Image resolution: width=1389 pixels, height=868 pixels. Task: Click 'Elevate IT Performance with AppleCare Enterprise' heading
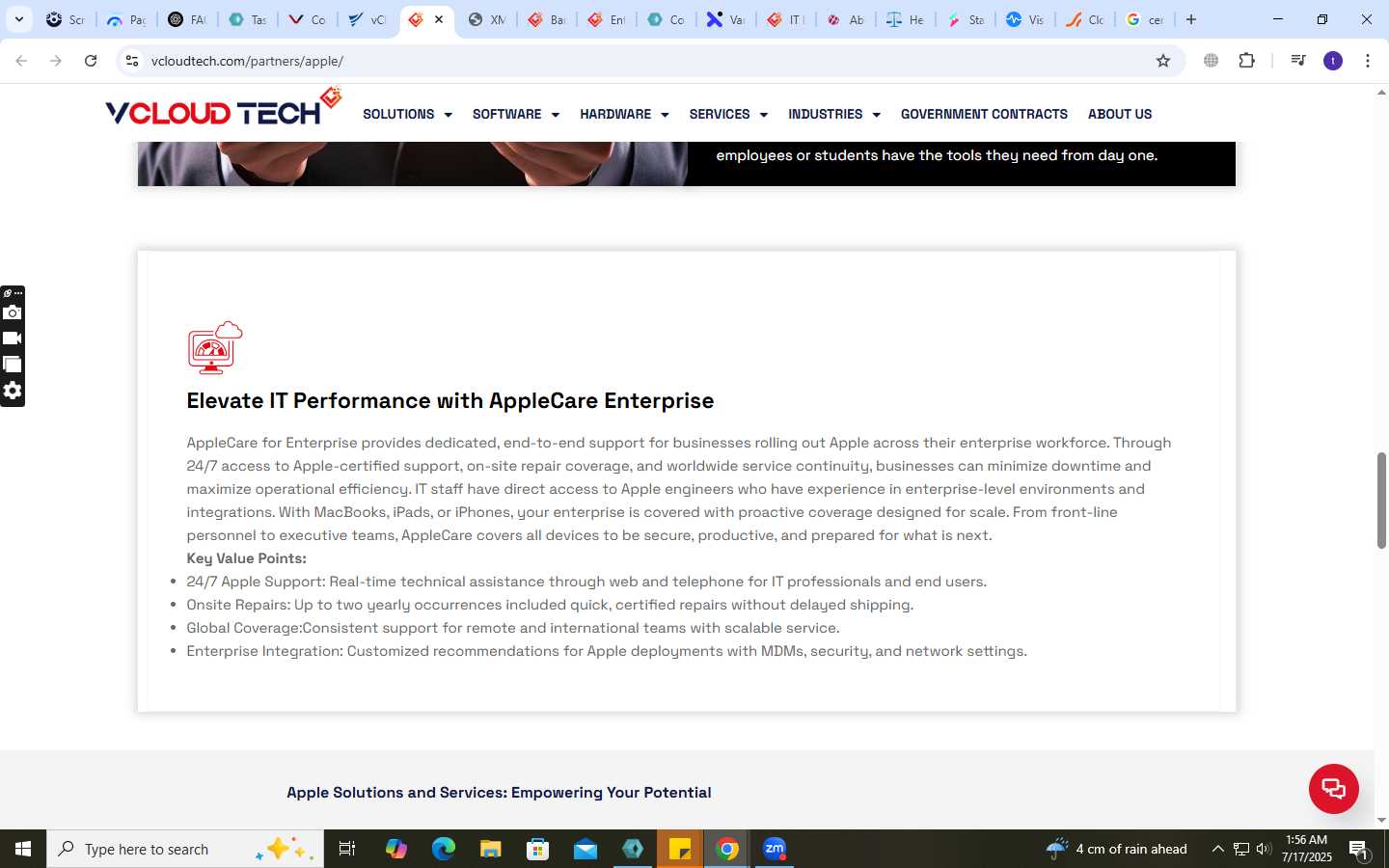tap(450, 400)
